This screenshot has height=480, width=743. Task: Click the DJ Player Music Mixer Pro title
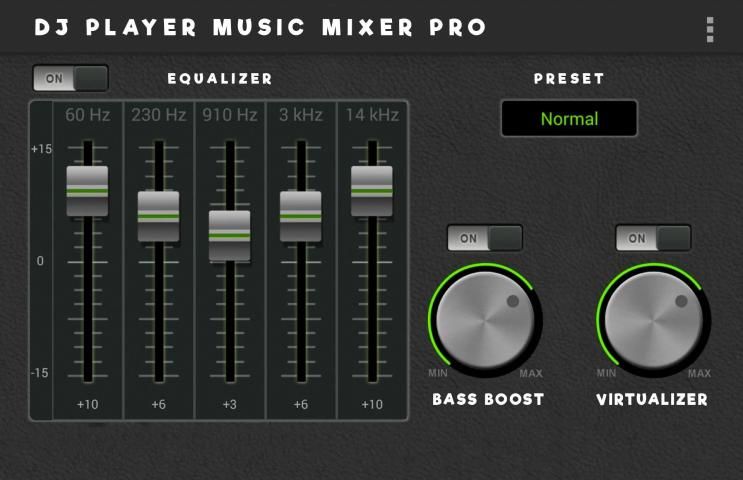point(260,27)
